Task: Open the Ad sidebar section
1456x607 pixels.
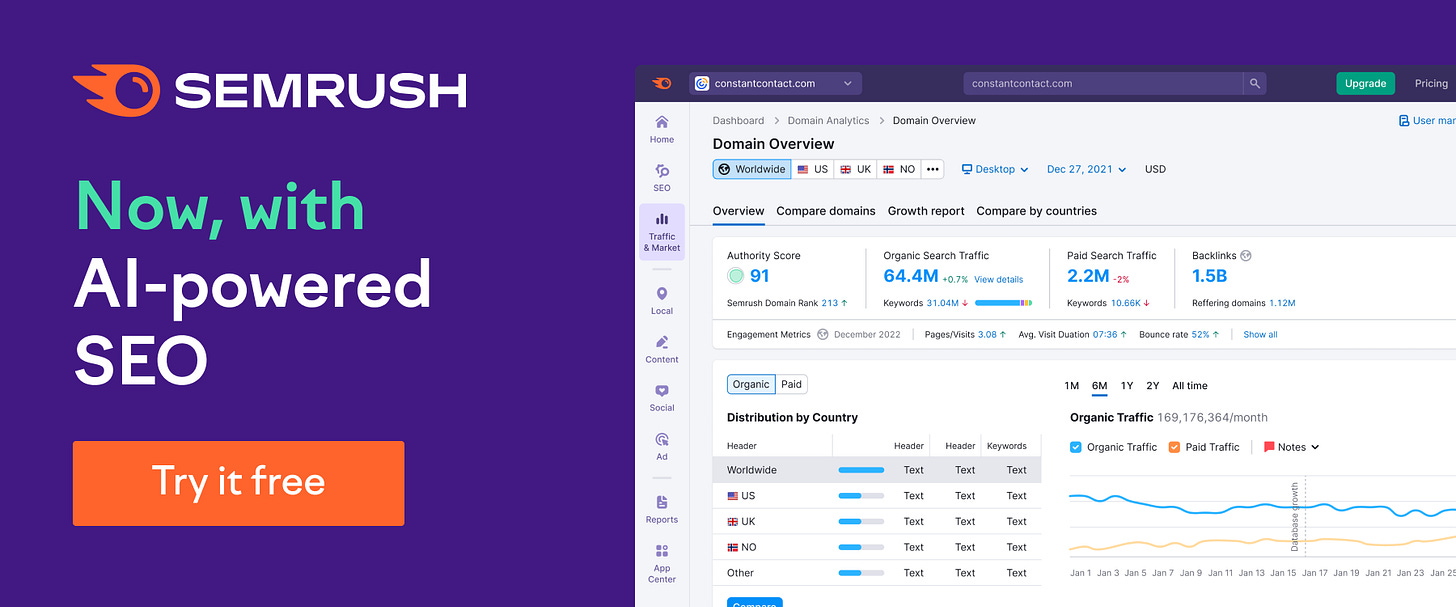Action: tap(662, 446)
